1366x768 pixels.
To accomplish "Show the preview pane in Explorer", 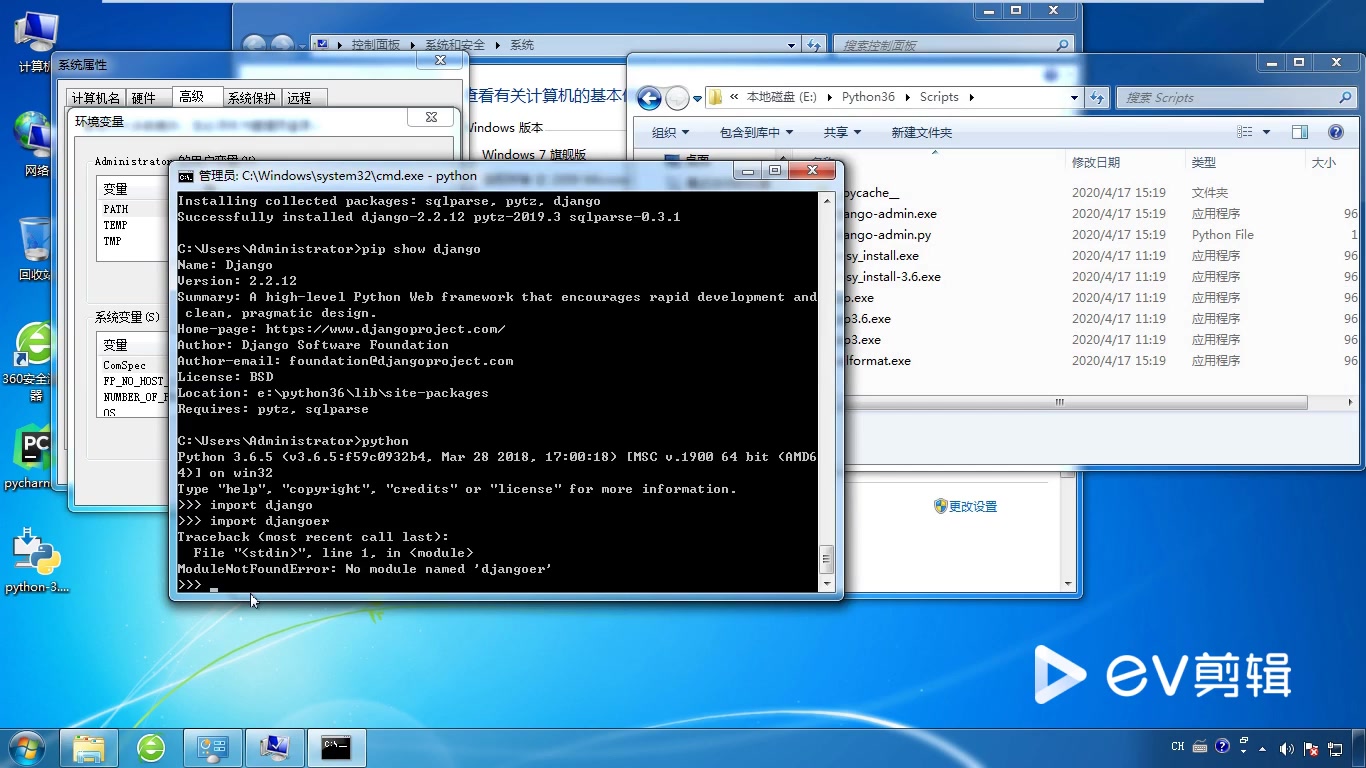I will pos(1299,132).
